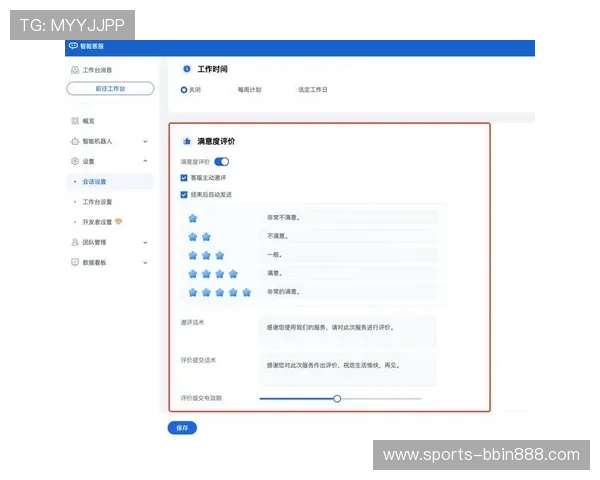Click the 团队管理 person icon
The height and width of the screenshot is (480, 600).
pyautogui.click(x=75, y=242)
